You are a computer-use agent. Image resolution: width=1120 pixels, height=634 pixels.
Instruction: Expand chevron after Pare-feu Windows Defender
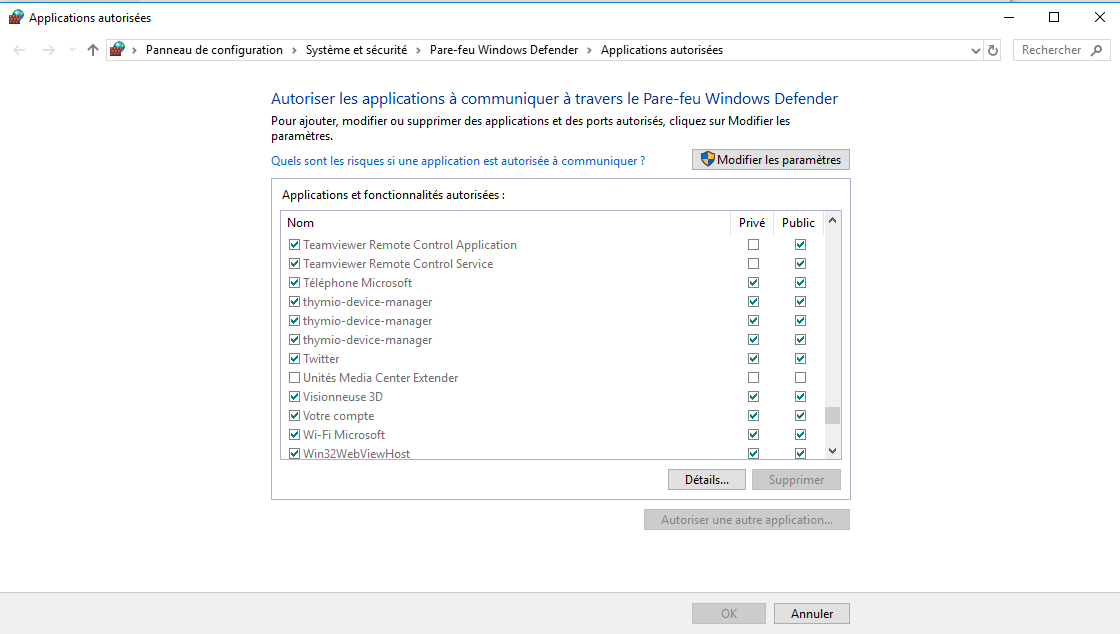point(589,50)
